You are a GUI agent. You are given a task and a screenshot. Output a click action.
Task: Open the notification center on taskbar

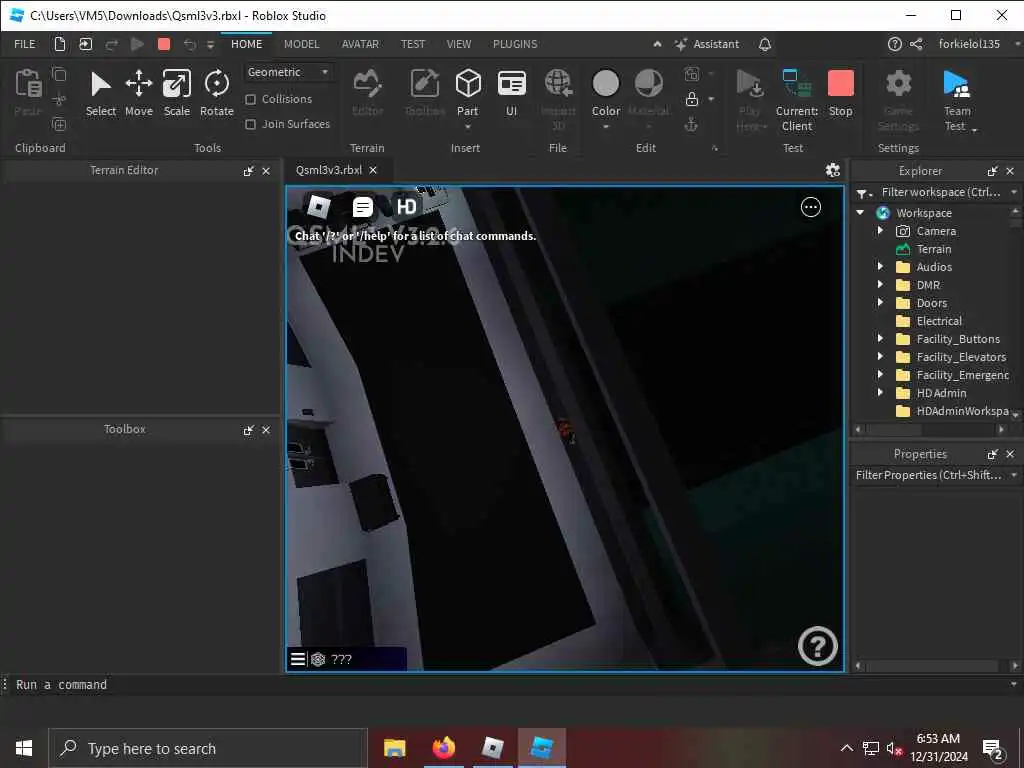coord(993,748)
